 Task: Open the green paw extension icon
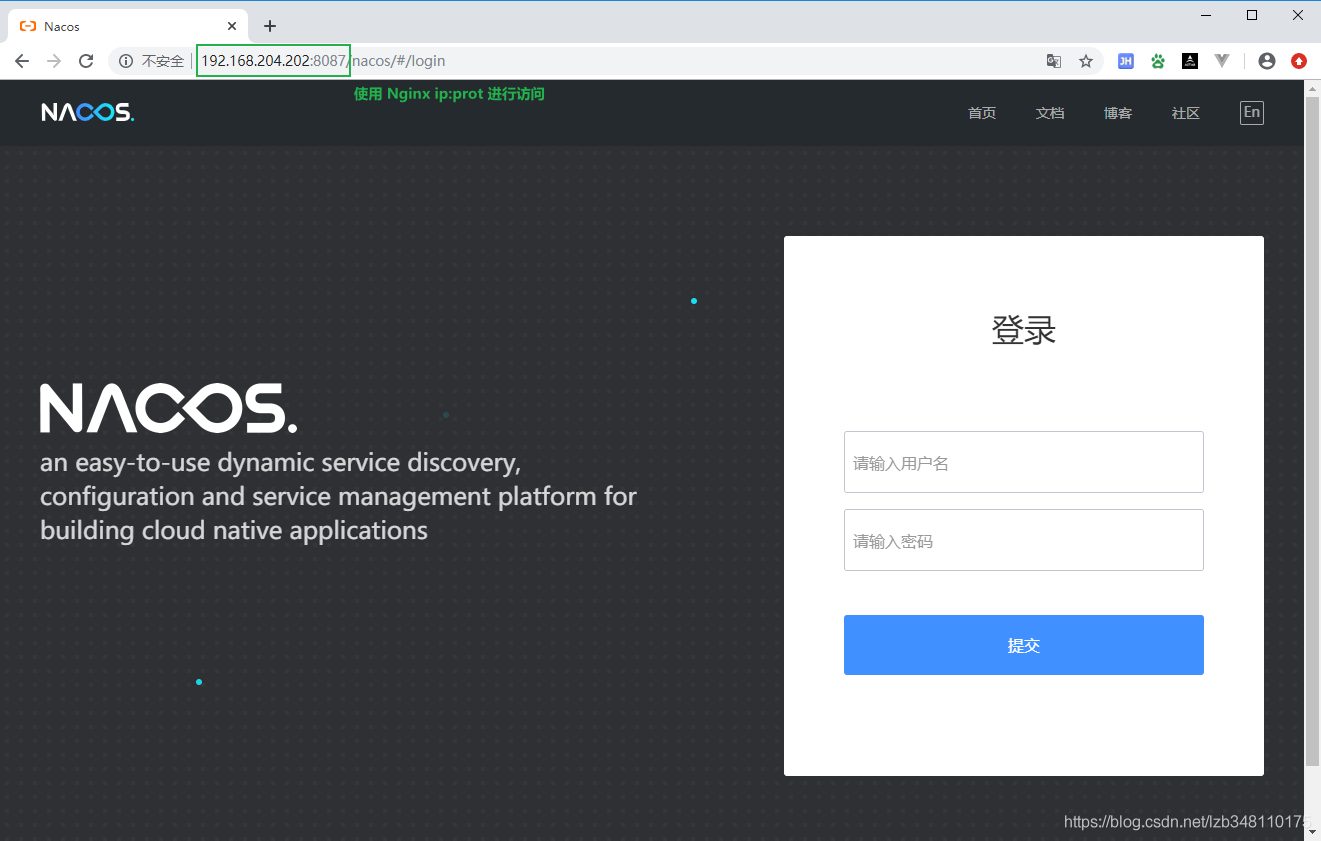[1158, 61]
